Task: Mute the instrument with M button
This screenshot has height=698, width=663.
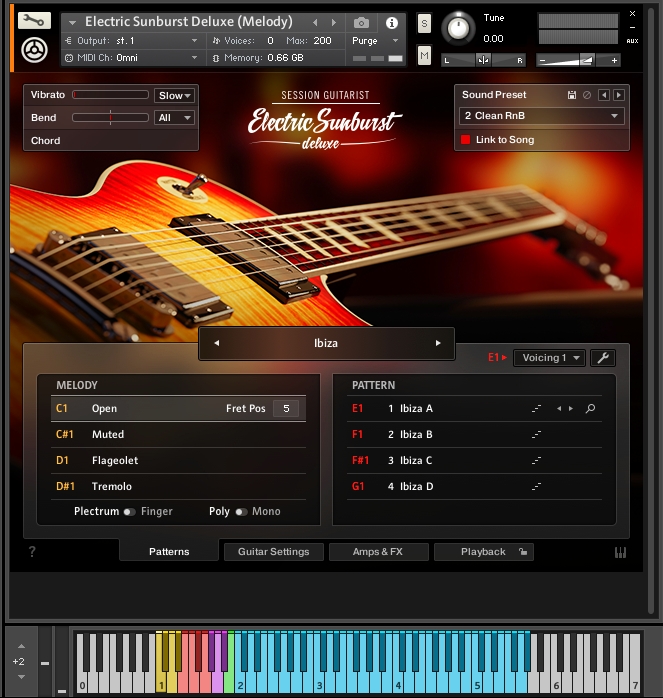Action: (424, 56)
